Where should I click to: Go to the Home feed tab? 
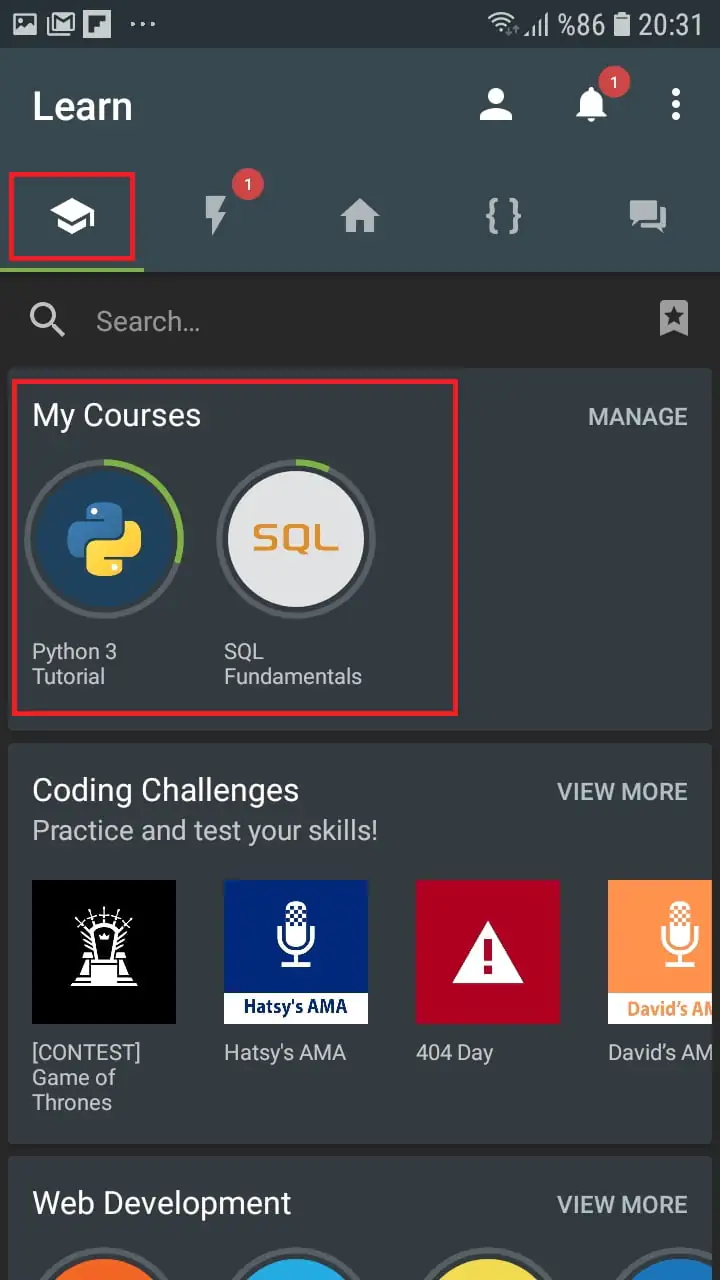click(359, 216)
